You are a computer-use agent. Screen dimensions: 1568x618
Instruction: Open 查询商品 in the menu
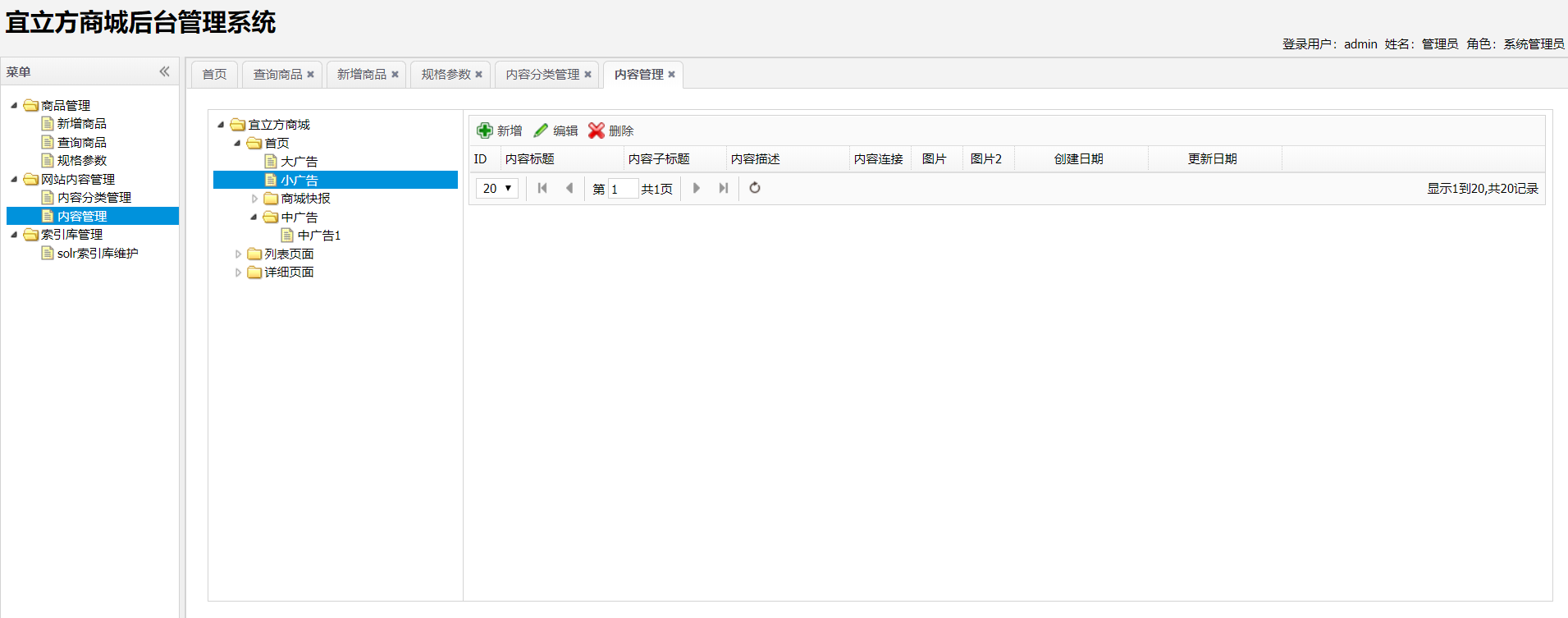81,142
